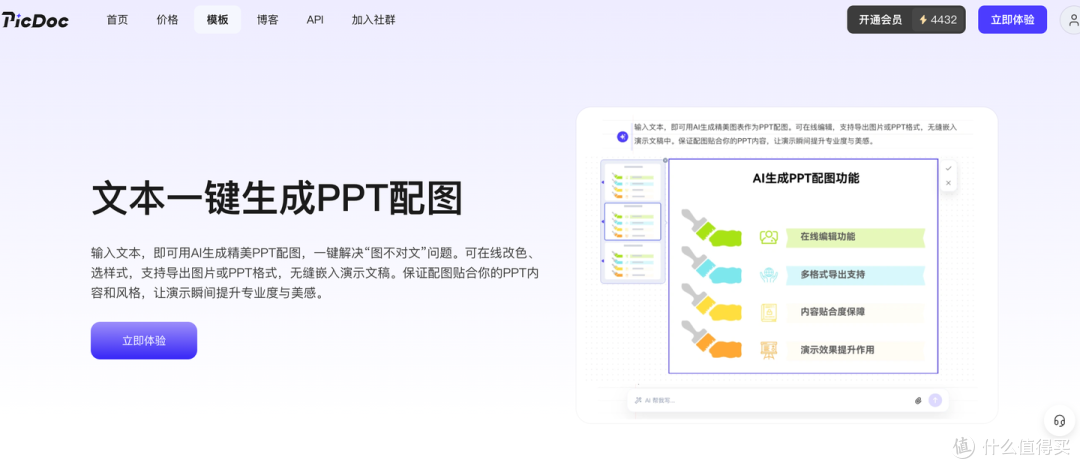The height and width of the screenshot is (469, 1080).
Task: Click the 开通会员 membership button
Action: (880, 20)
